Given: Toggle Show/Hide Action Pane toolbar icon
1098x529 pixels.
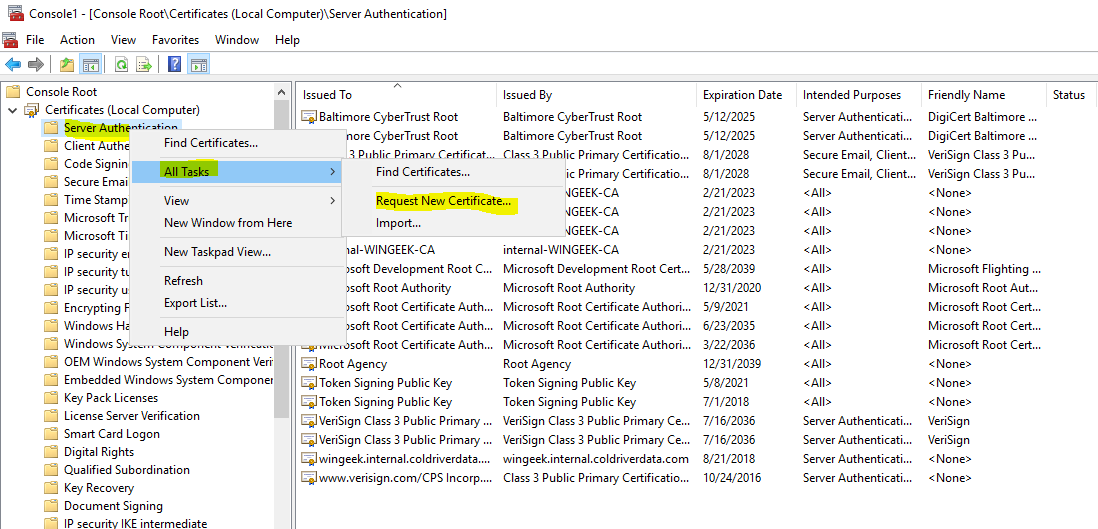Looking at the screenshot, I should (x=199, y=65).
